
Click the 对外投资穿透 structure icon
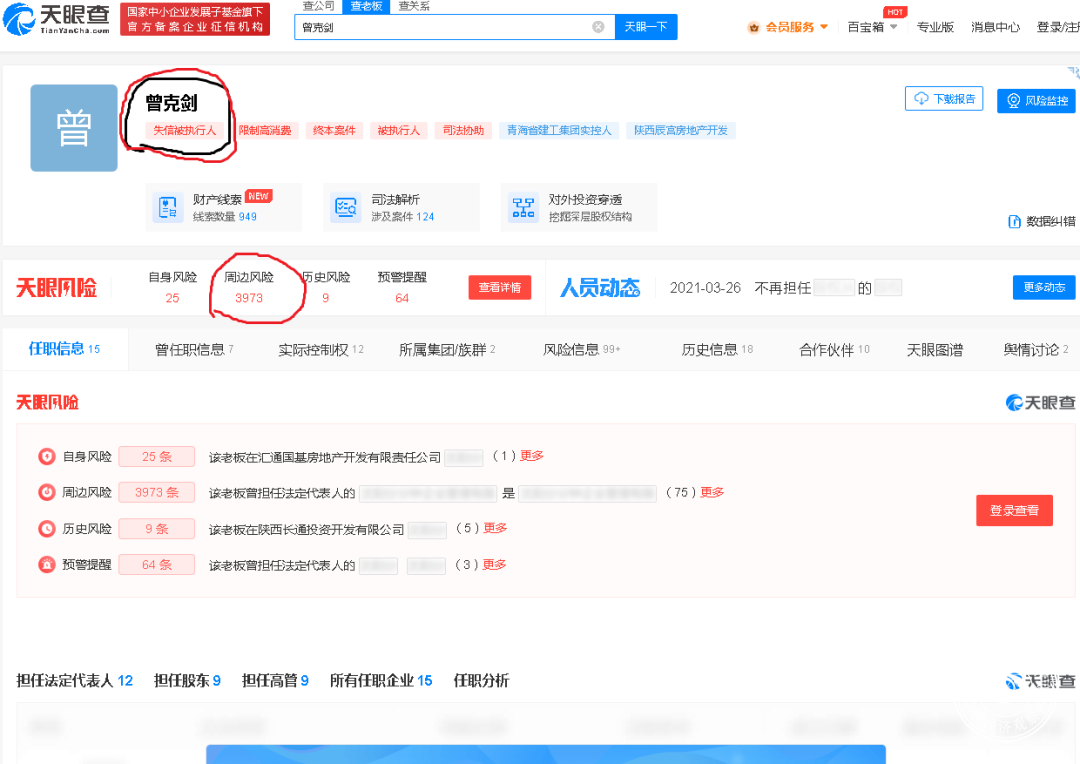pos(523,207)
